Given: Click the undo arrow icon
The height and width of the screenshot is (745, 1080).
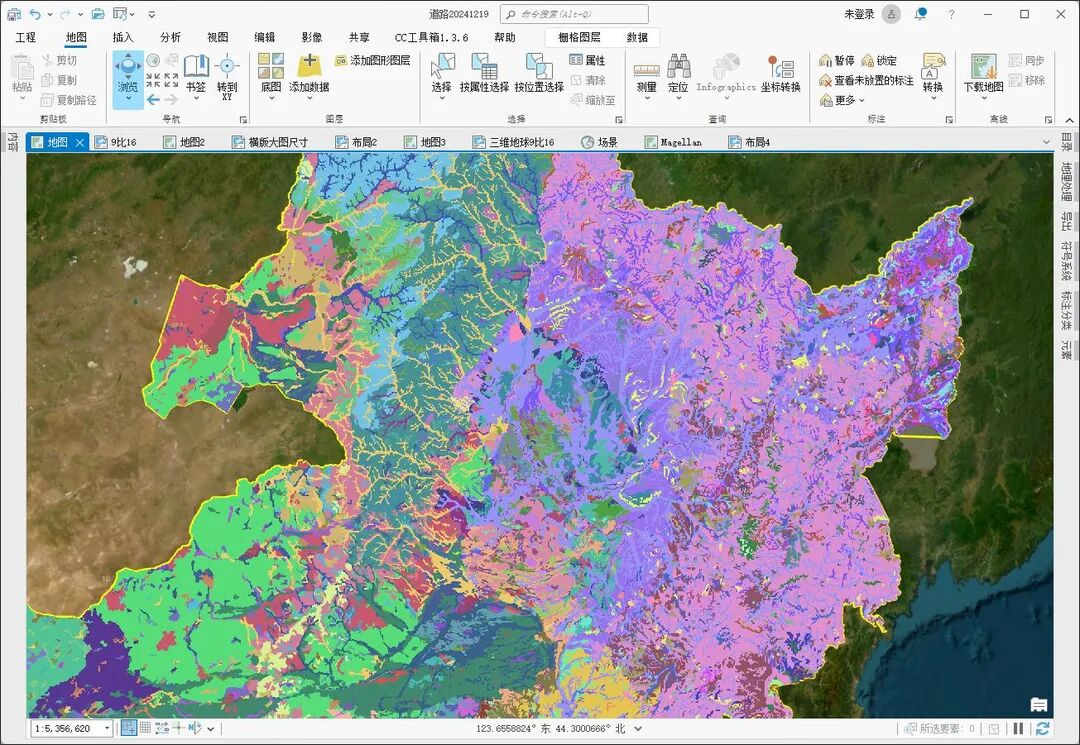Looking at the screenshot, I should 34,14.
